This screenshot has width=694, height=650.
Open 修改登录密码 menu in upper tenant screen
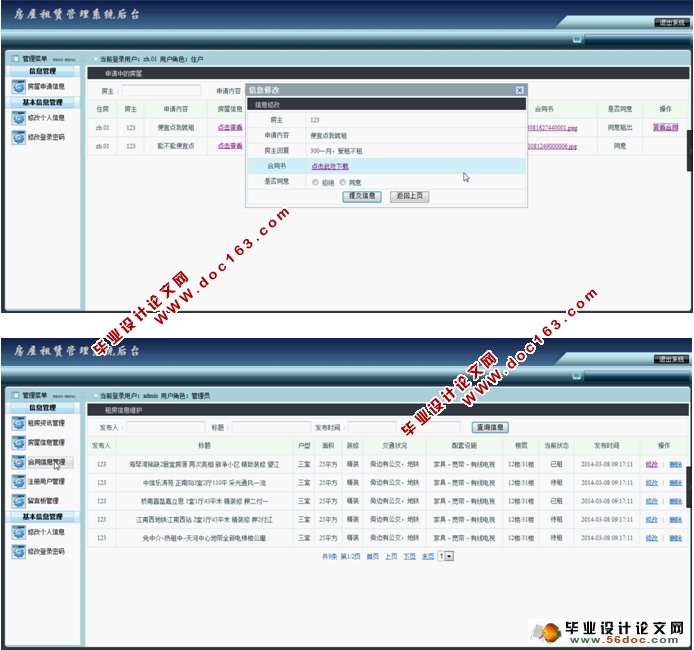click(46, 137)
